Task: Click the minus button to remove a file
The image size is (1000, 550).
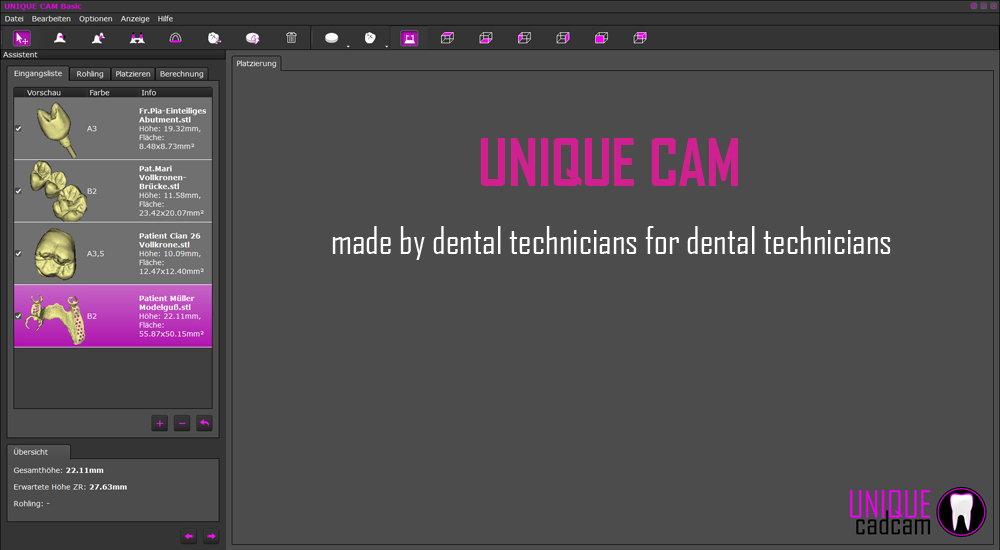Action: pyautogui.click(x=182, y=423)
